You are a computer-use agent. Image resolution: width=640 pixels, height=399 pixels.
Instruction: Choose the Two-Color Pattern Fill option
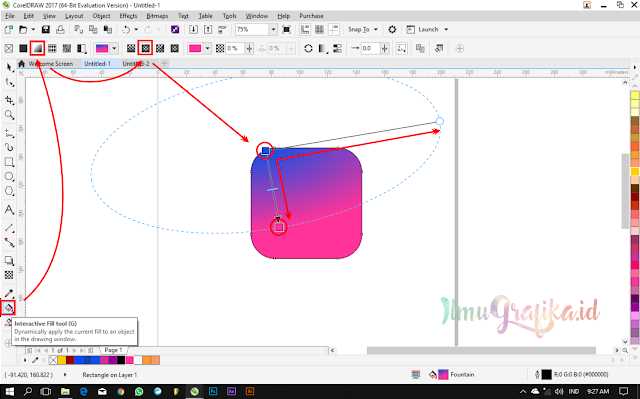82,49
